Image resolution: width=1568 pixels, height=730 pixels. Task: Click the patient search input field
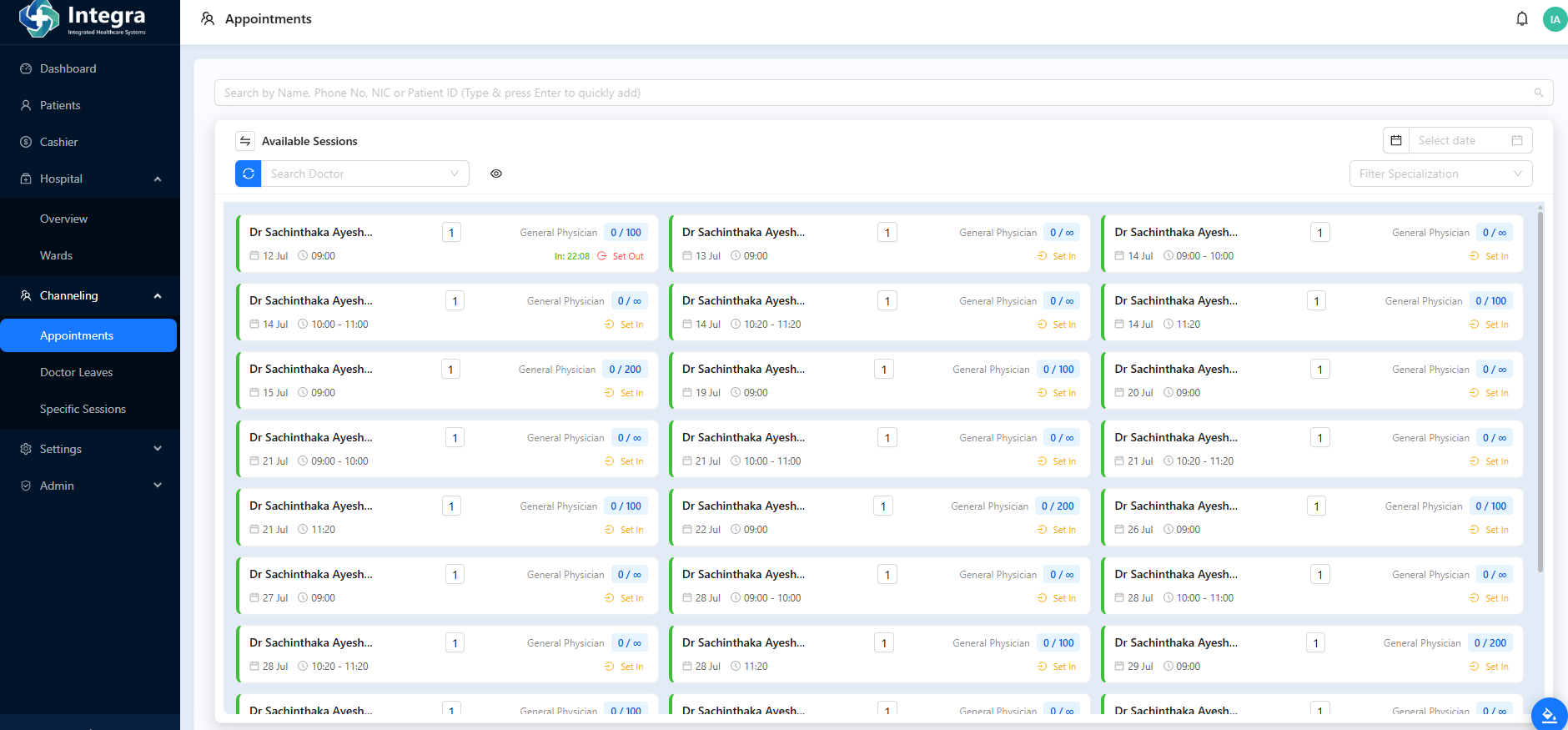(x=883, y=93)
